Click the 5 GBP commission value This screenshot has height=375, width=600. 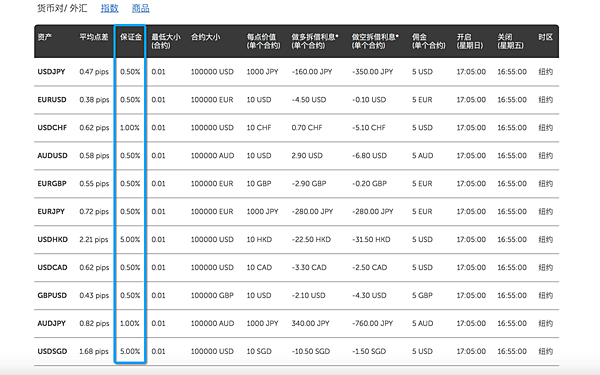pos(422,295)
